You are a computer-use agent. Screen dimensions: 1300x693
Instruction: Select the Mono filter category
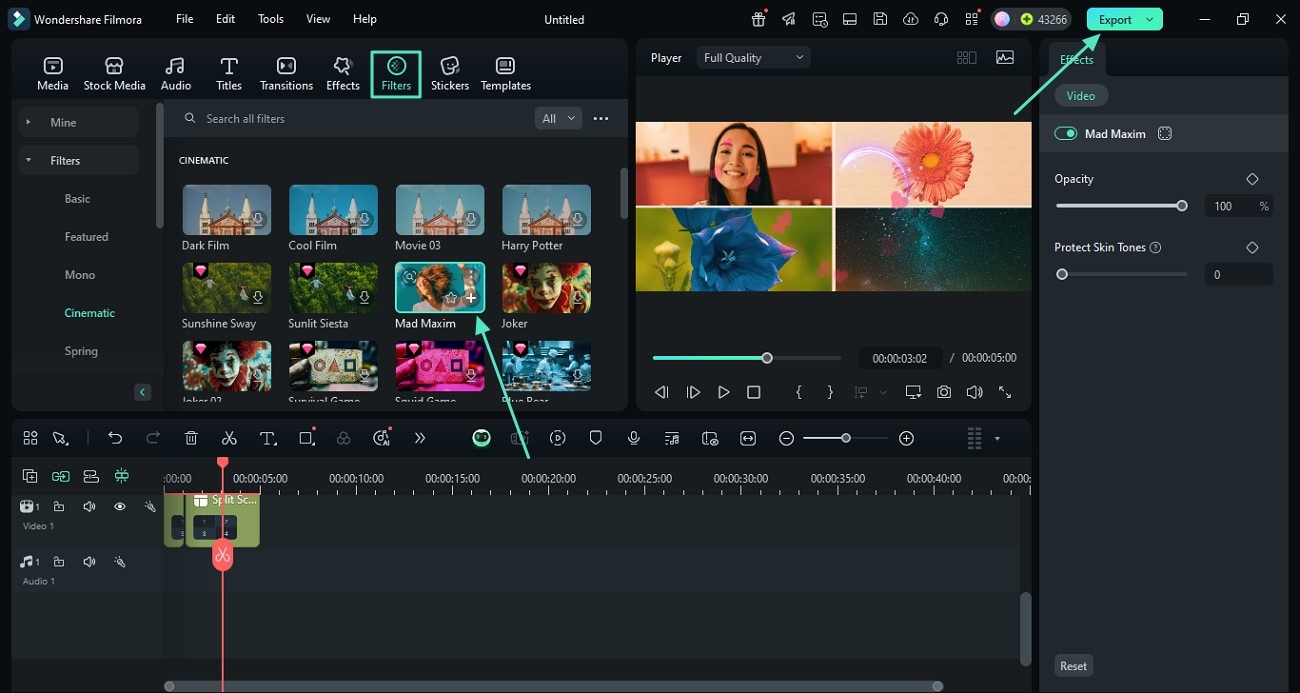[80, 275]
